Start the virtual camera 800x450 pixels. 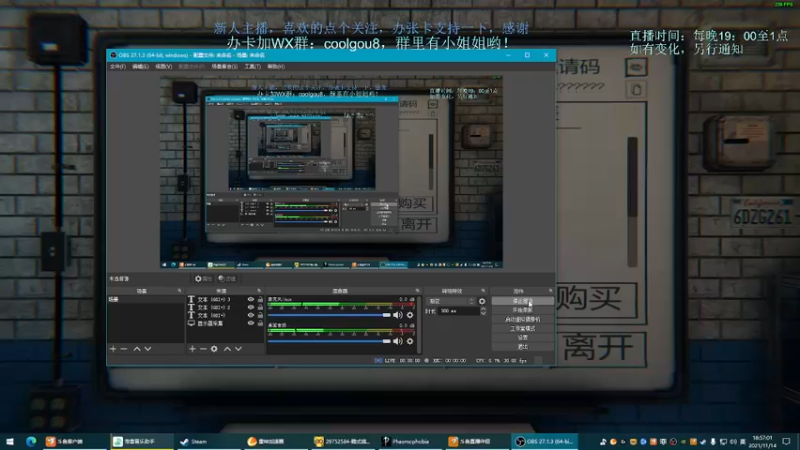pyautogui.click(x=522, y=319)
